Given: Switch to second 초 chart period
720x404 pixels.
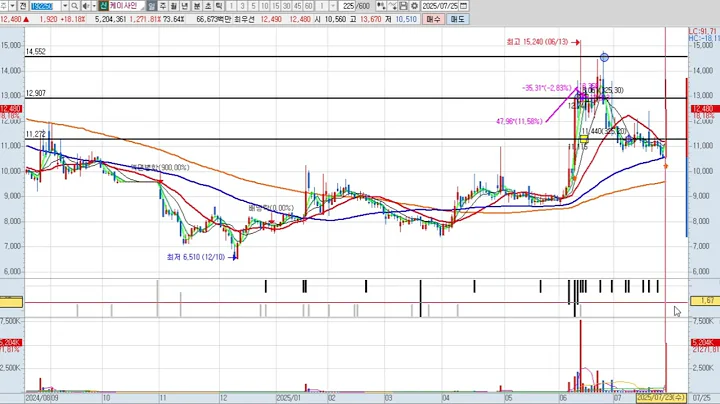Looking at the screenshot, I should tap(208, 6).
